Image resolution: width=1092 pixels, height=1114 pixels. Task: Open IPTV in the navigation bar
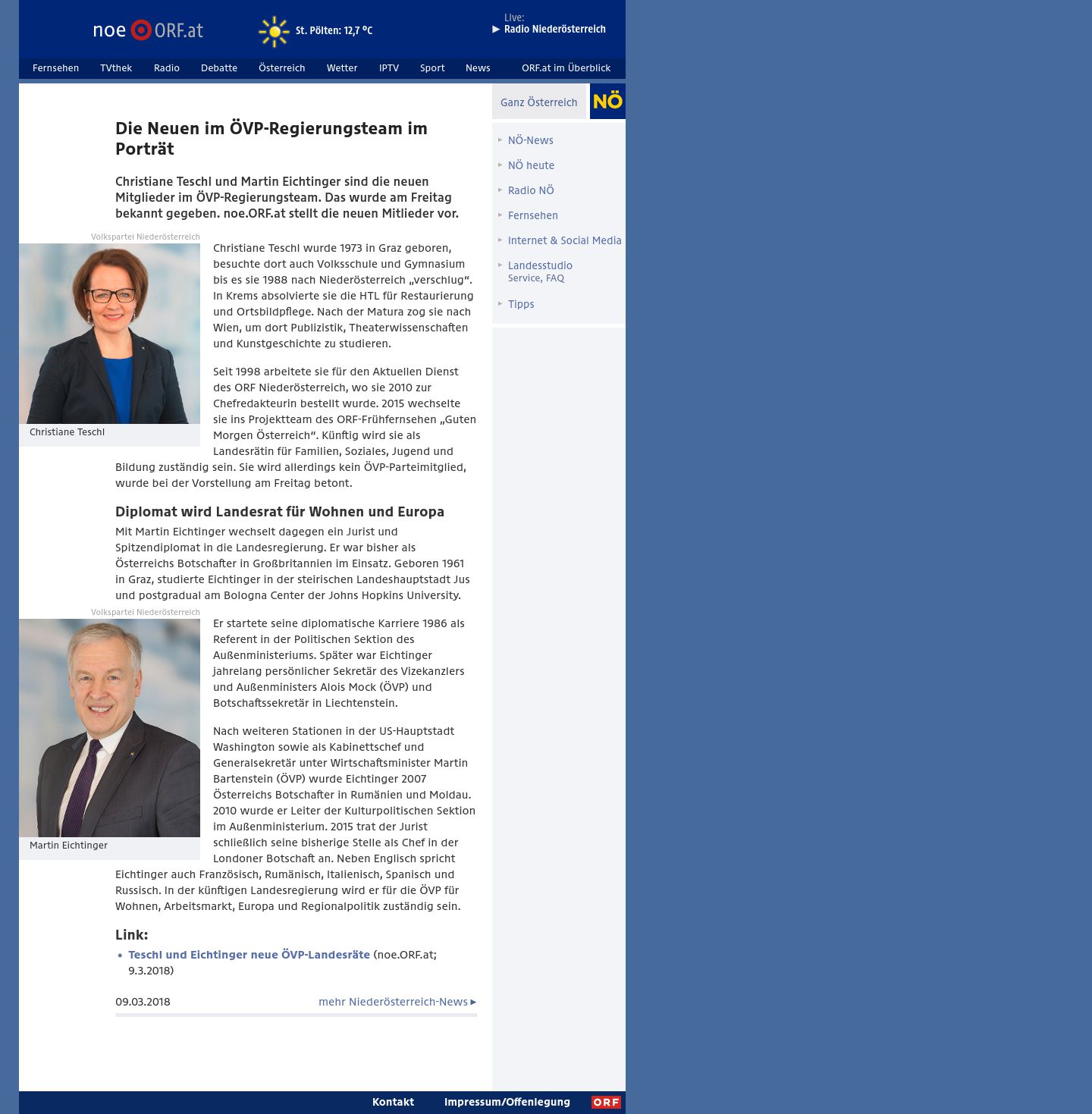coord(389,68)
